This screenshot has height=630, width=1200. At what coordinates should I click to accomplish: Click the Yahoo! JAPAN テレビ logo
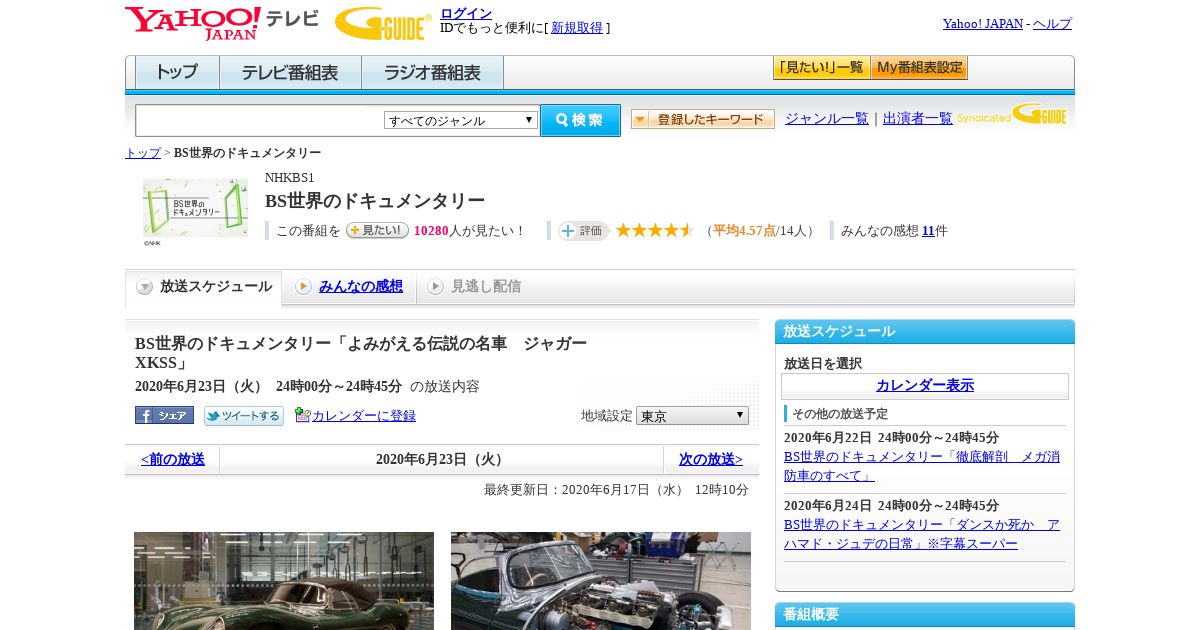point(222,22)
